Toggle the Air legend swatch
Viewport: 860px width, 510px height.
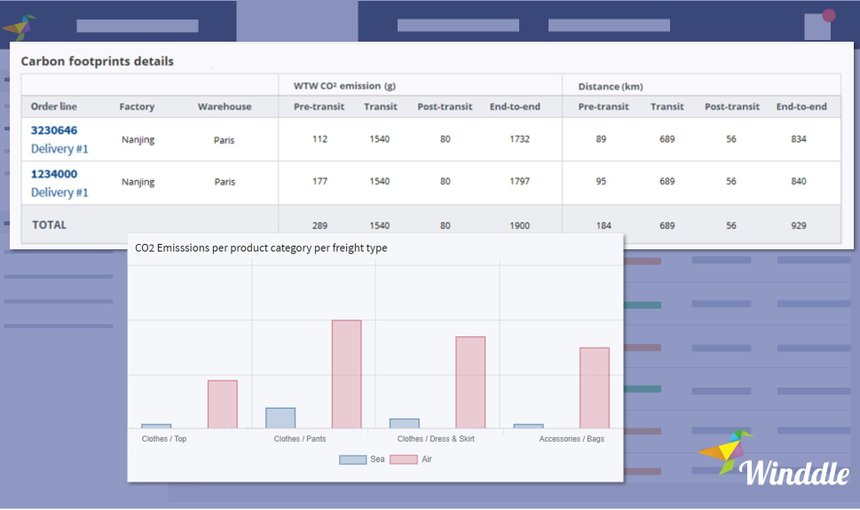click(404, 460)
